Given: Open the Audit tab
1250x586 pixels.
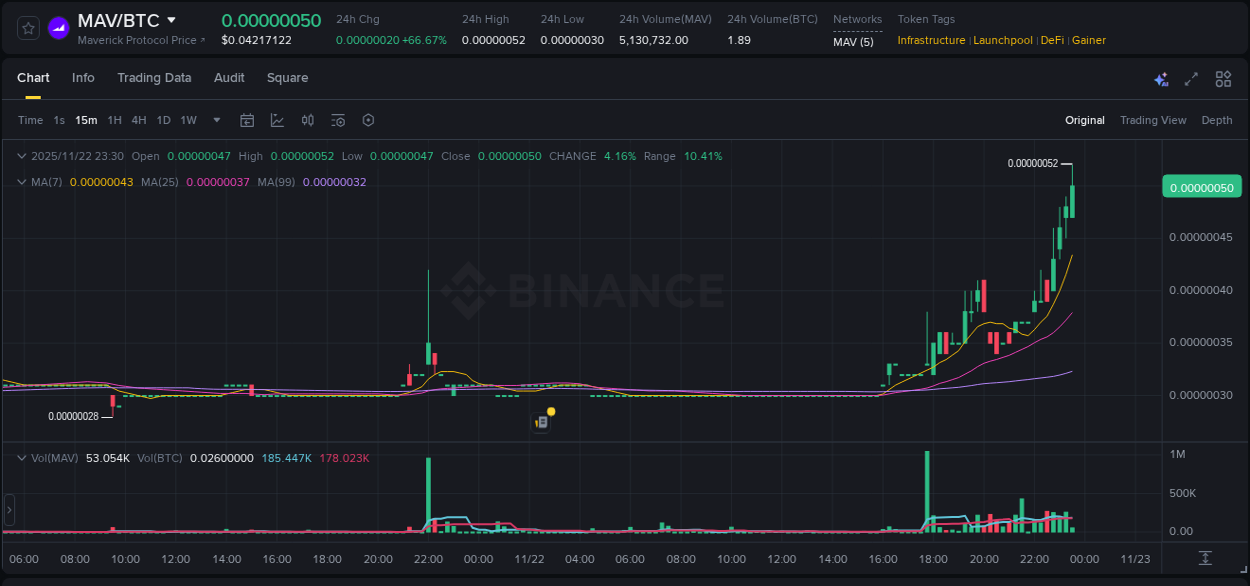Looking at the screenshot, I should pyautogui.click(x=229, y=78).
